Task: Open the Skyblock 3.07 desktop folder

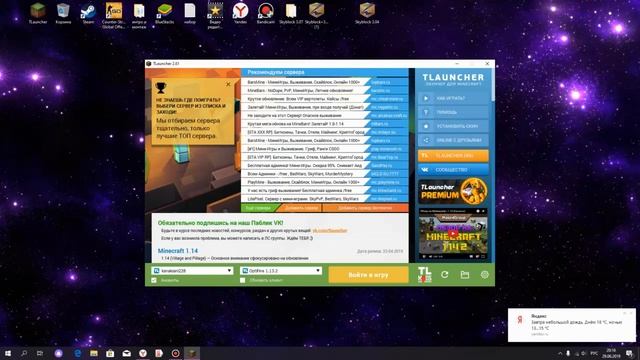Action: (x=291, y=13)
